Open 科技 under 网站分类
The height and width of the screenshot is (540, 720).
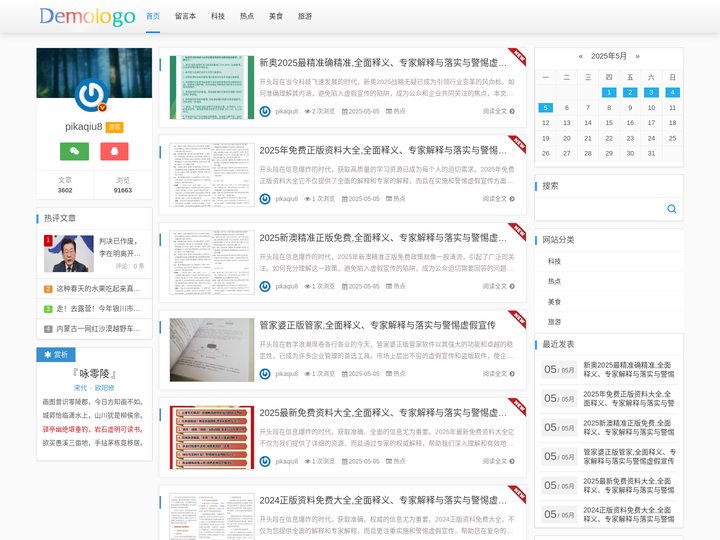(x=554, y=261)
